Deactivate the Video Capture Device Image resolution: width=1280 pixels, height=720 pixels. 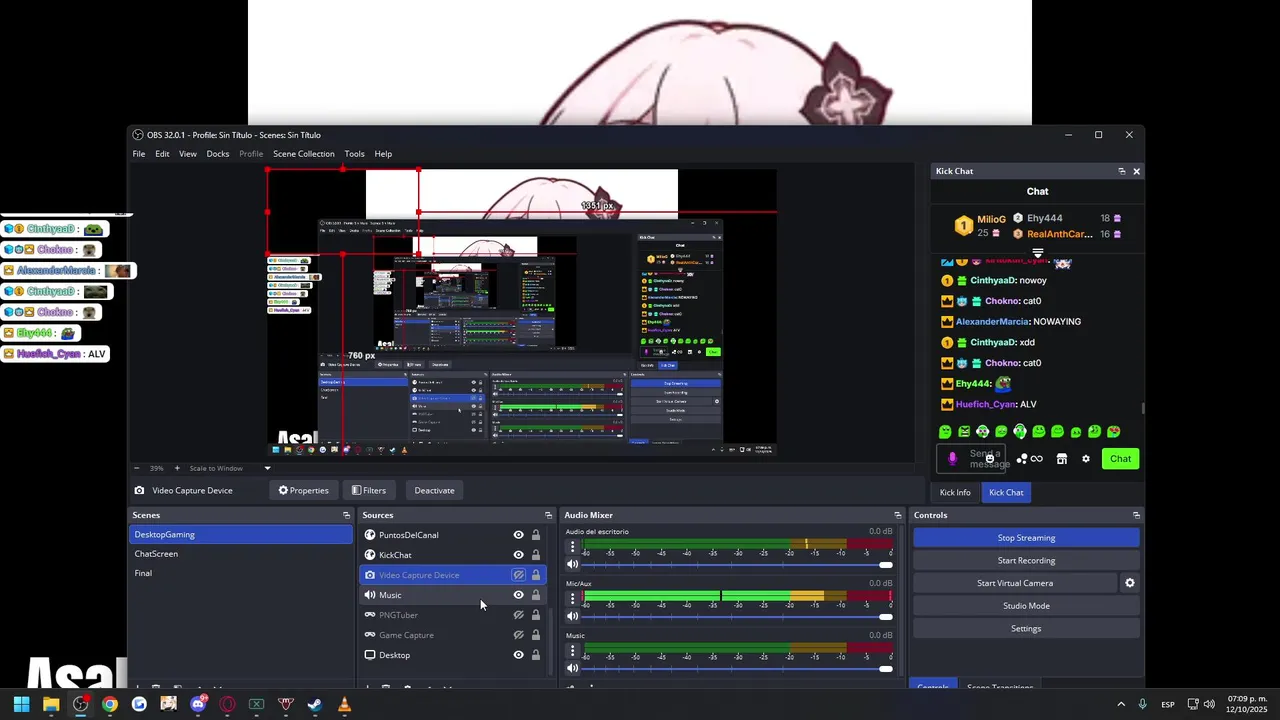point(434,490)
